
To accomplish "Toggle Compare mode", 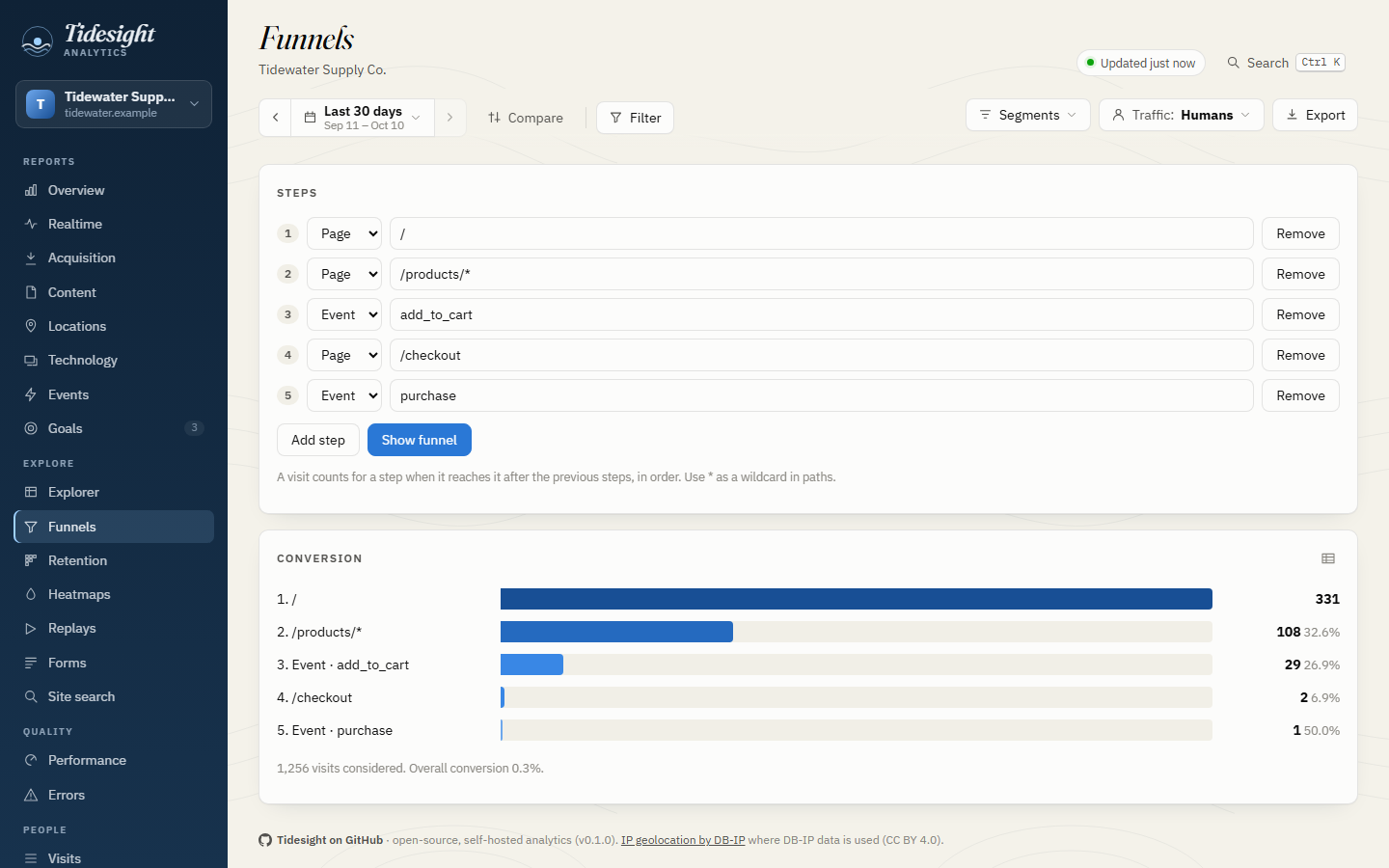I will click(x=526, y=118).
